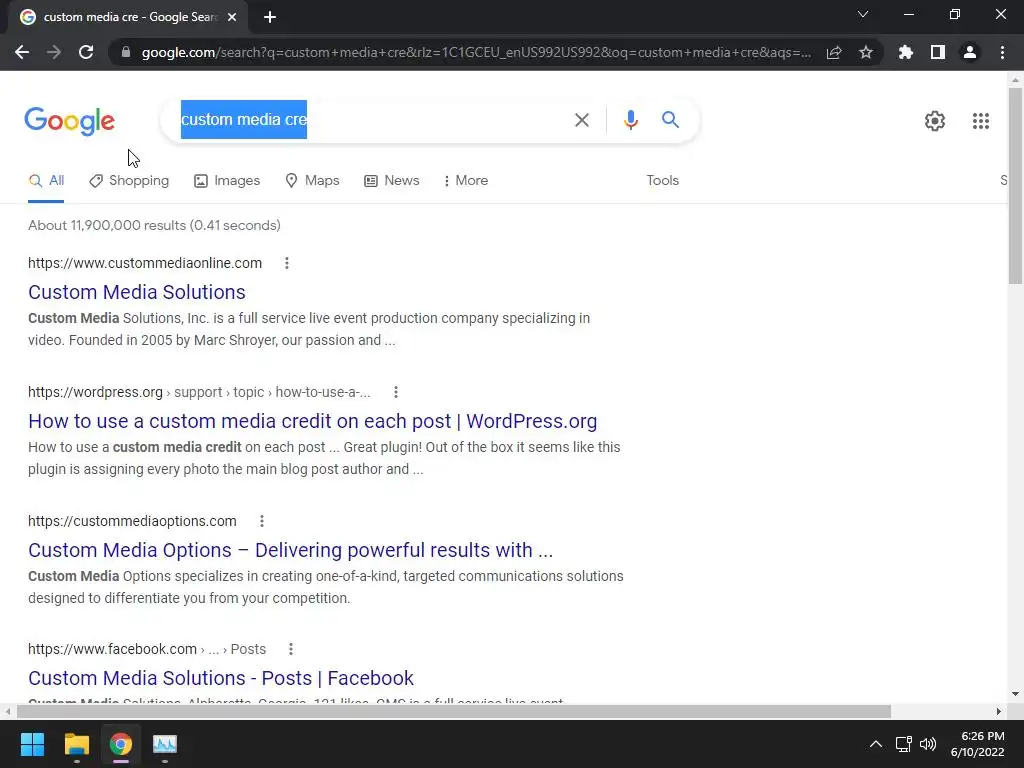Bookmark this page with the star icon
Viewport: 1024px width, 768px height.
(866, 52)
